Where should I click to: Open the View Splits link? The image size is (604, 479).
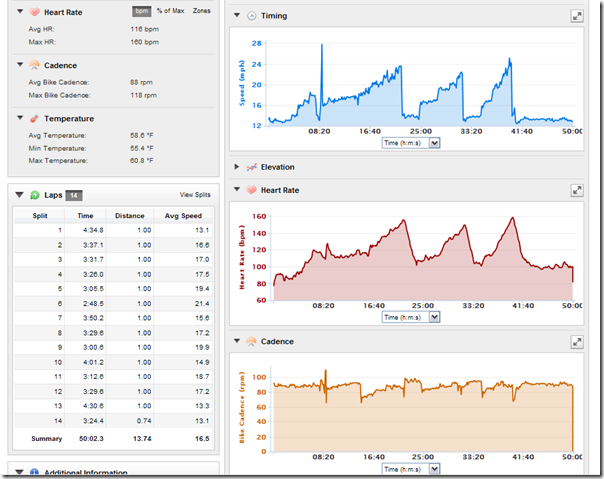194,195
